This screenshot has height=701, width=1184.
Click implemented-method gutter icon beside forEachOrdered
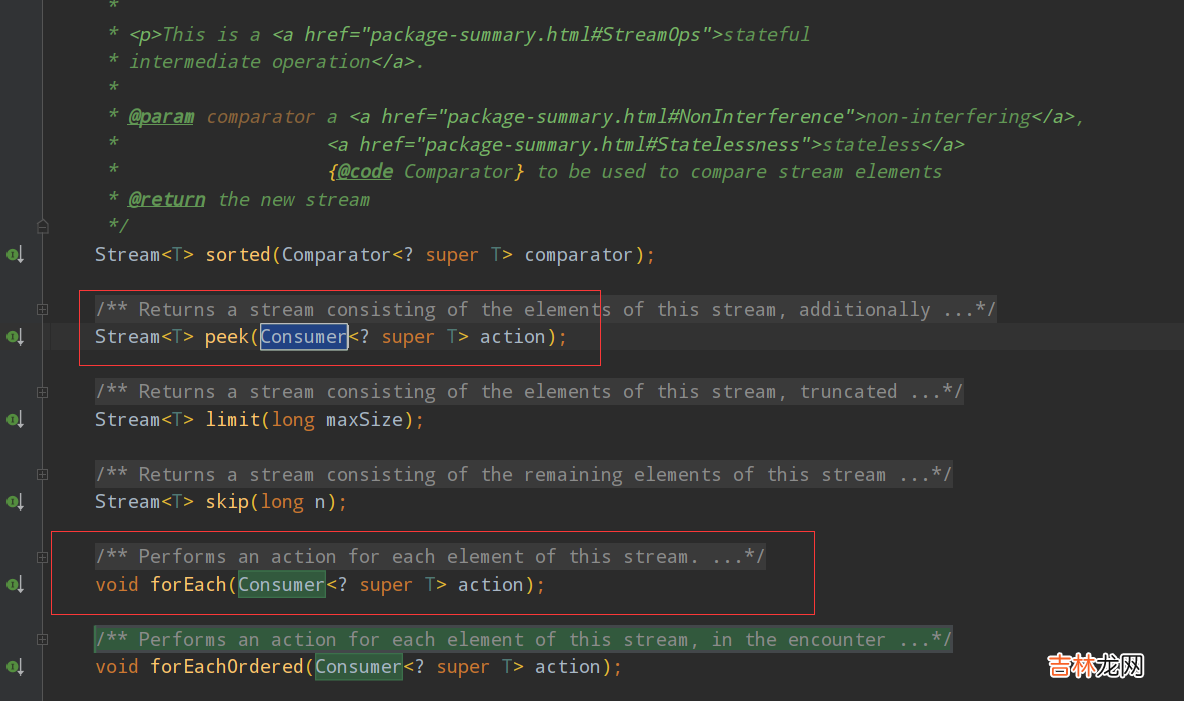pyautogui.click(x=15, y=667)
